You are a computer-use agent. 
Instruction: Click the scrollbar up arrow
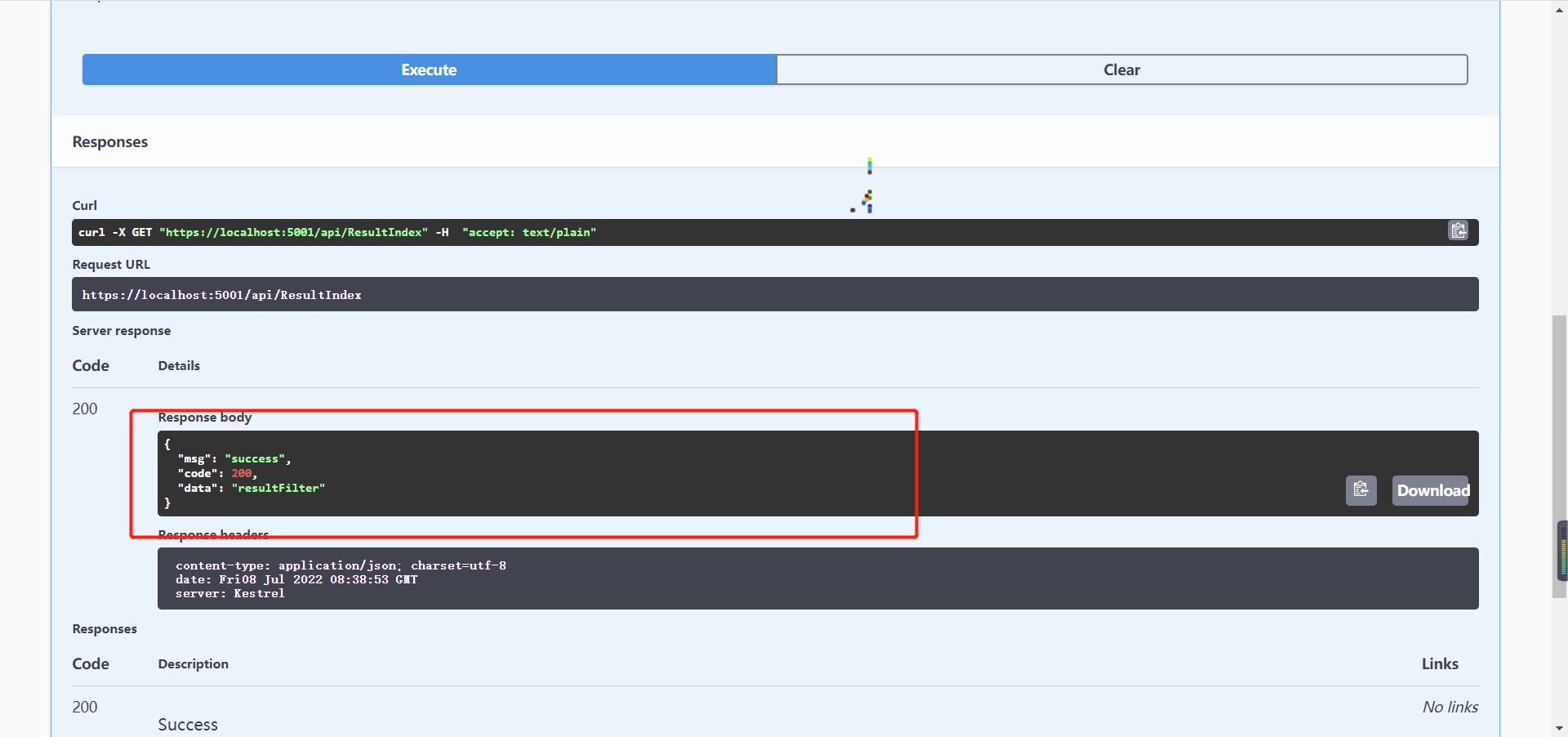[x=1559, y=7]
